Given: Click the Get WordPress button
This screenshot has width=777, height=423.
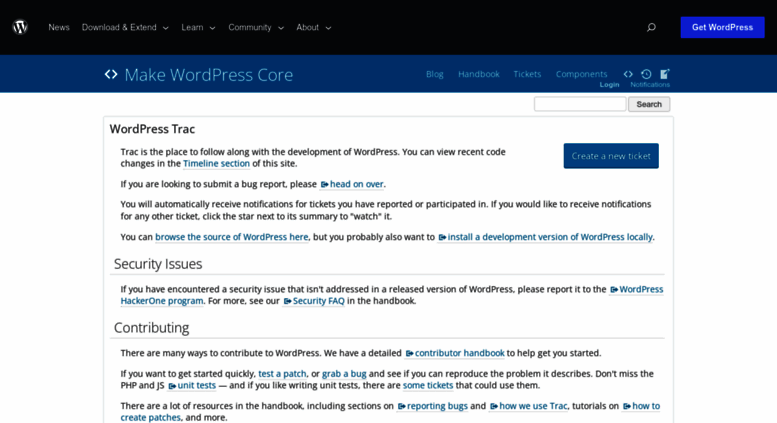Looking at the screenshot, I should tap(722, 27).
